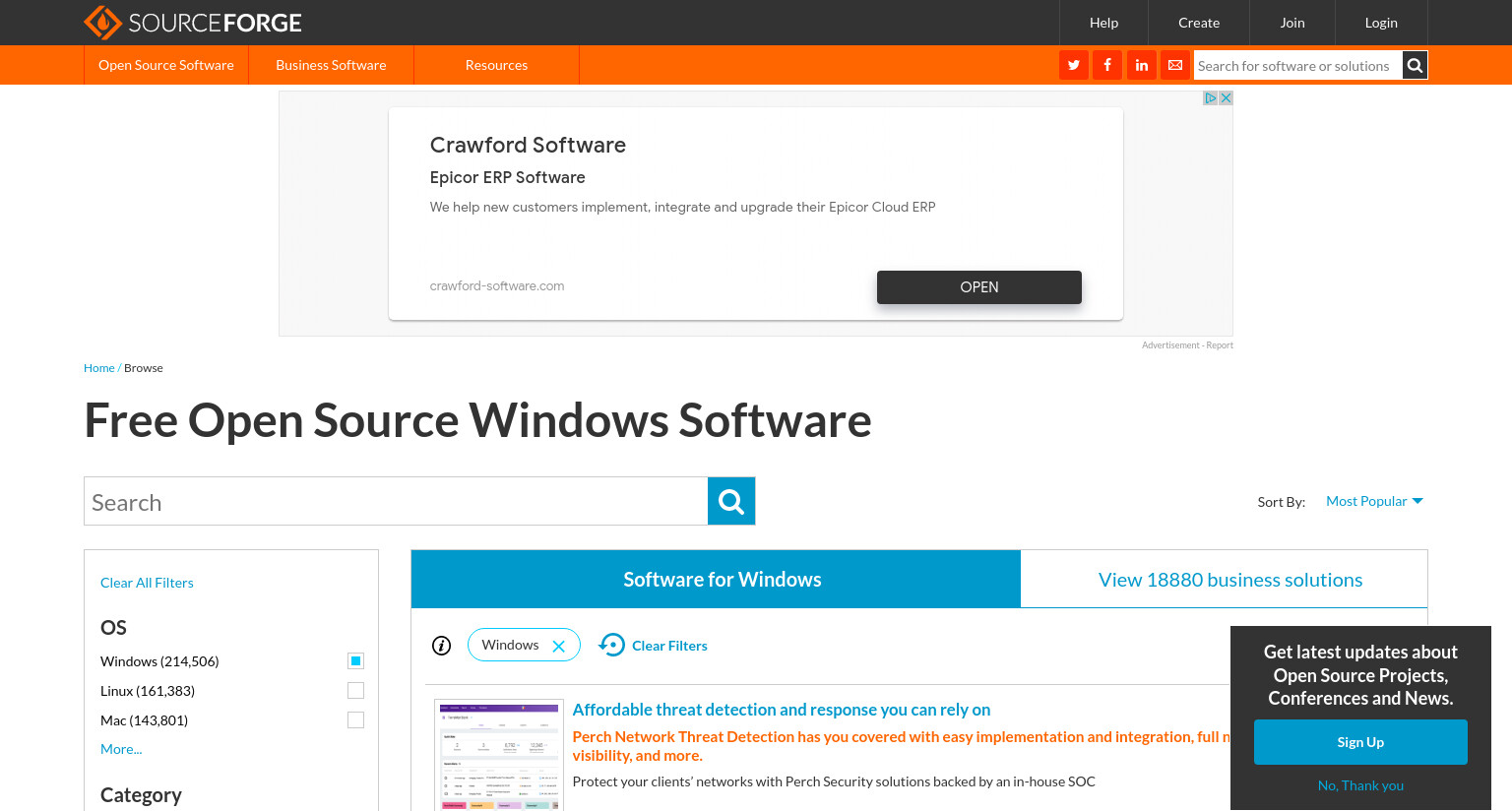Click the Epicor ERP Software ad subtitle

tap(508, 177)
